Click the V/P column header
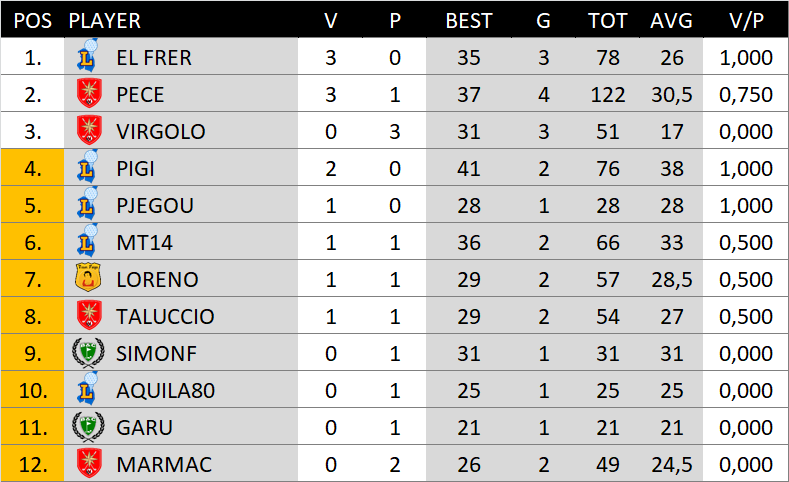 (746, 20)
